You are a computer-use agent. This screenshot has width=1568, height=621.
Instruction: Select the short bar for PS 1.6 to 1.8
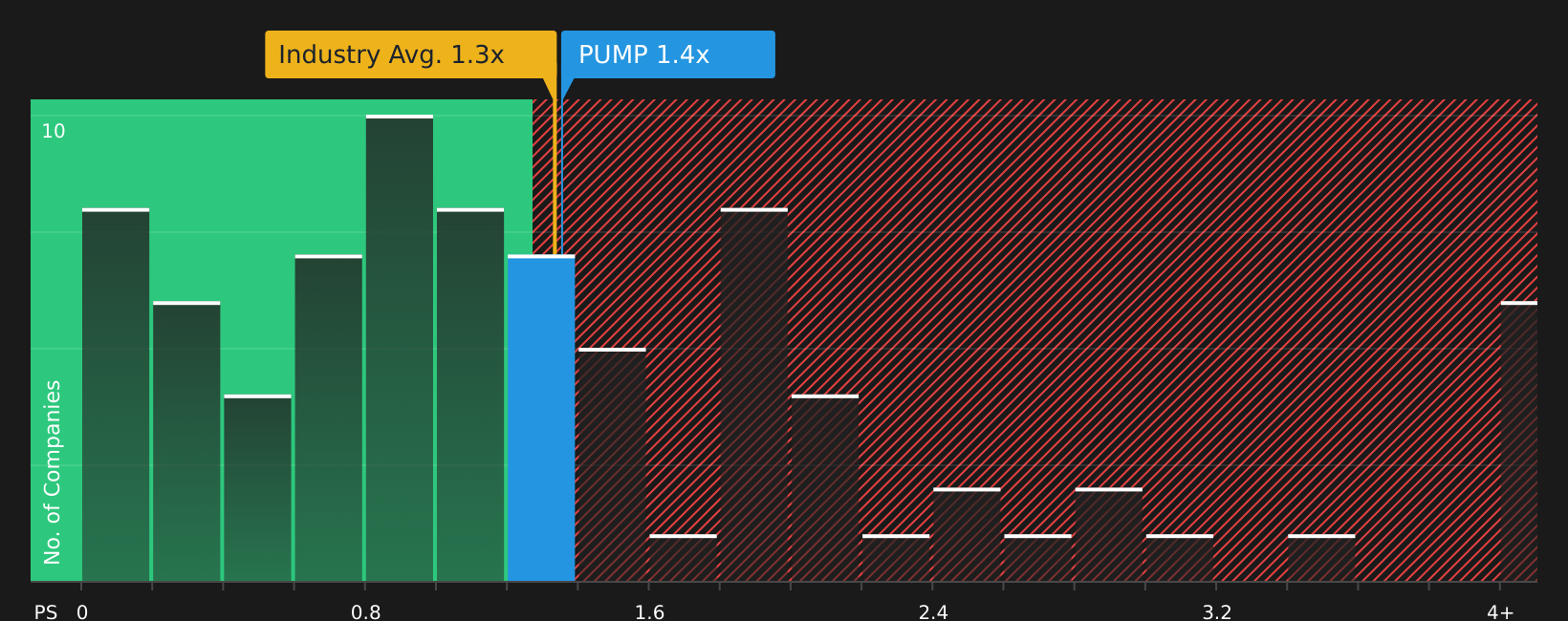pyautogui.click(x=684, y=558)
